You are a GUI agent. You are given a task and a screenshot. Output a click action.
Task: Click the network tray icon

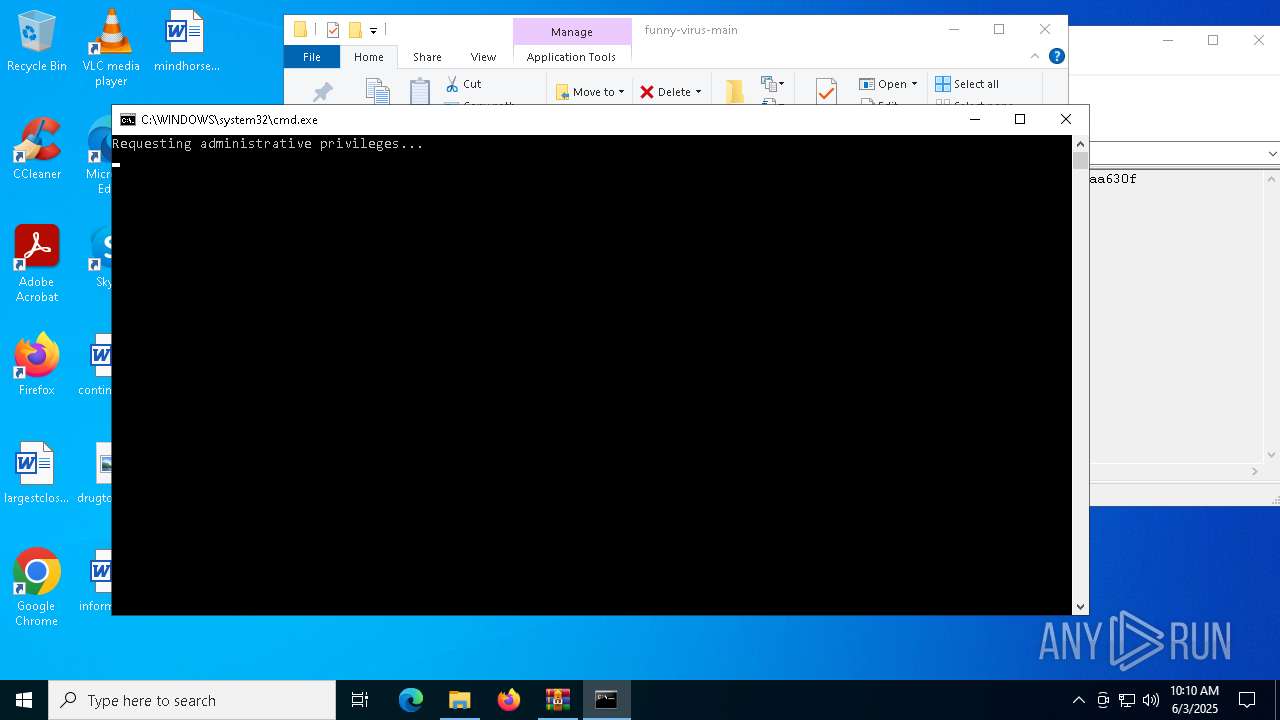(1127, 700)
